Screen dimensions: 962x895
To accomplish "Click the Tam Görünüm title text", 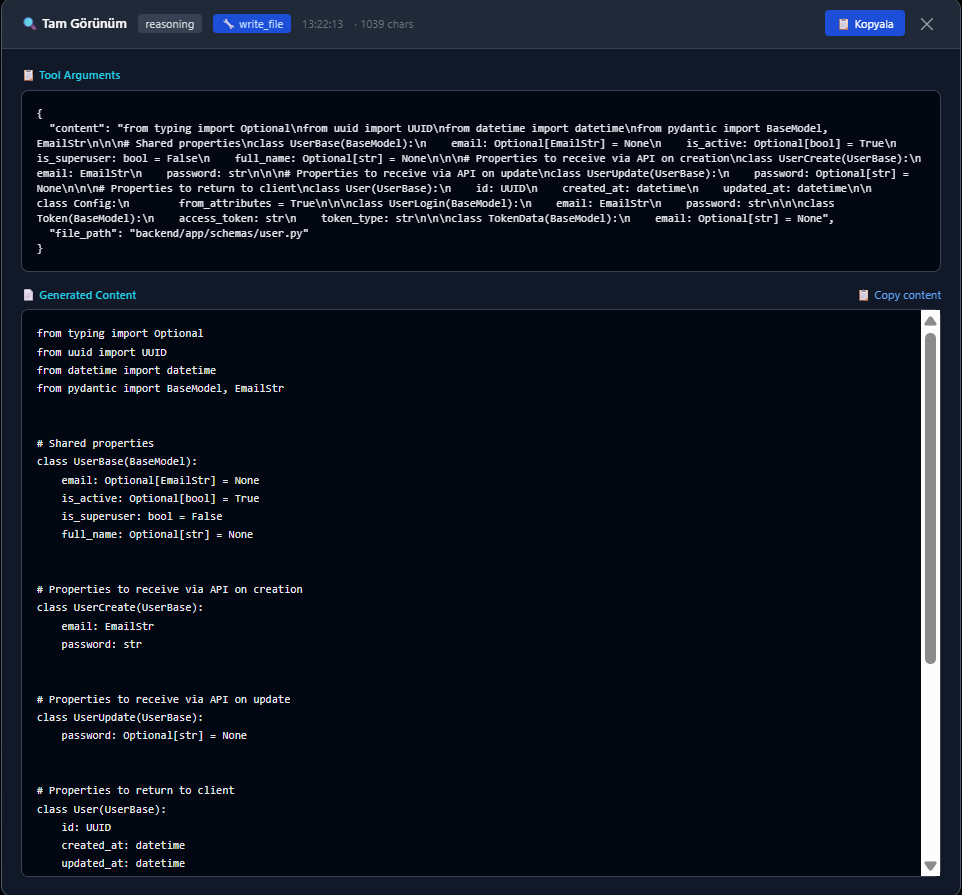I will click(84, 23).
